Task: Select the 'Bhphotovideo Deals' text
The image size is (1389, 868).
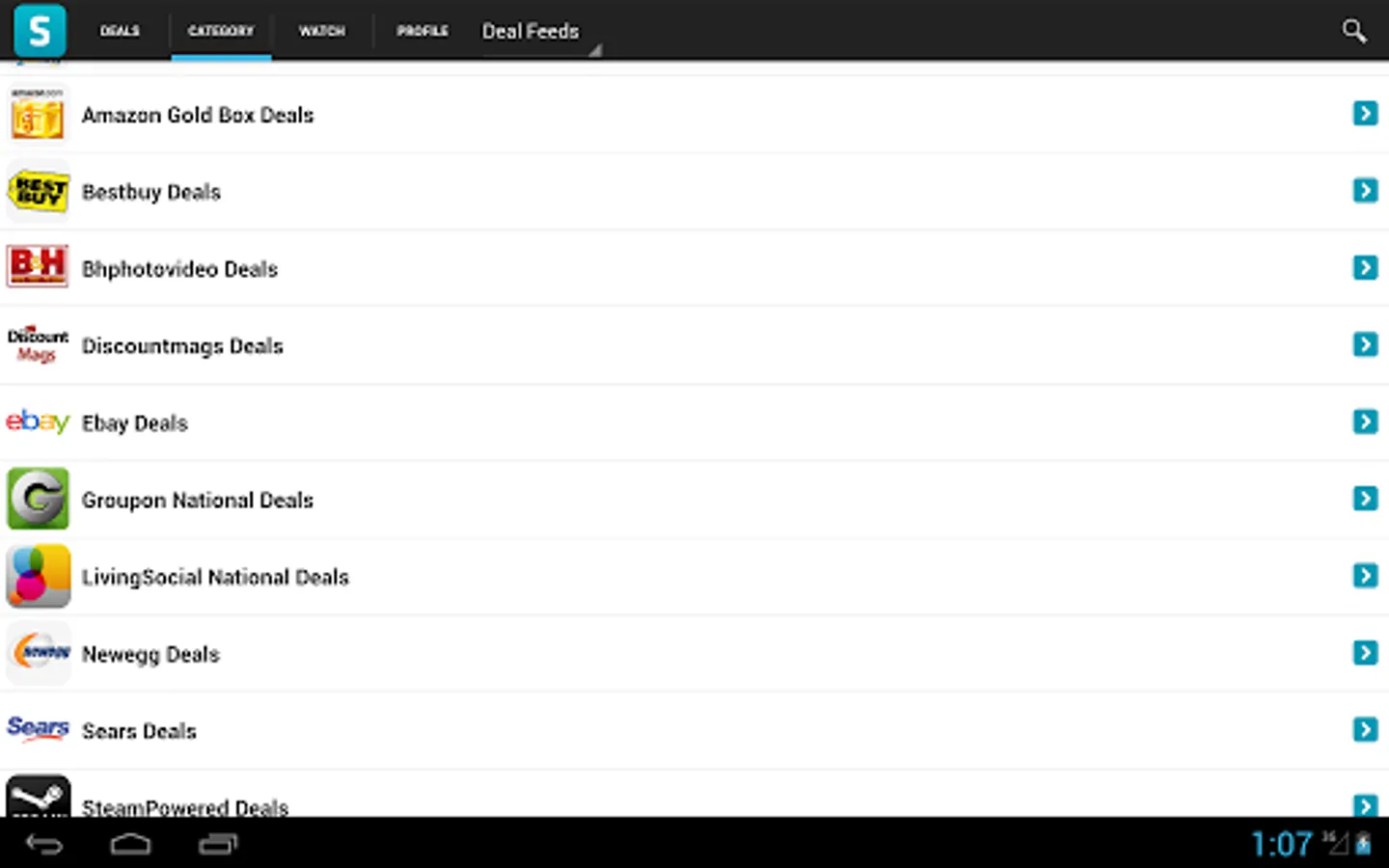Action: coord(179,269)
